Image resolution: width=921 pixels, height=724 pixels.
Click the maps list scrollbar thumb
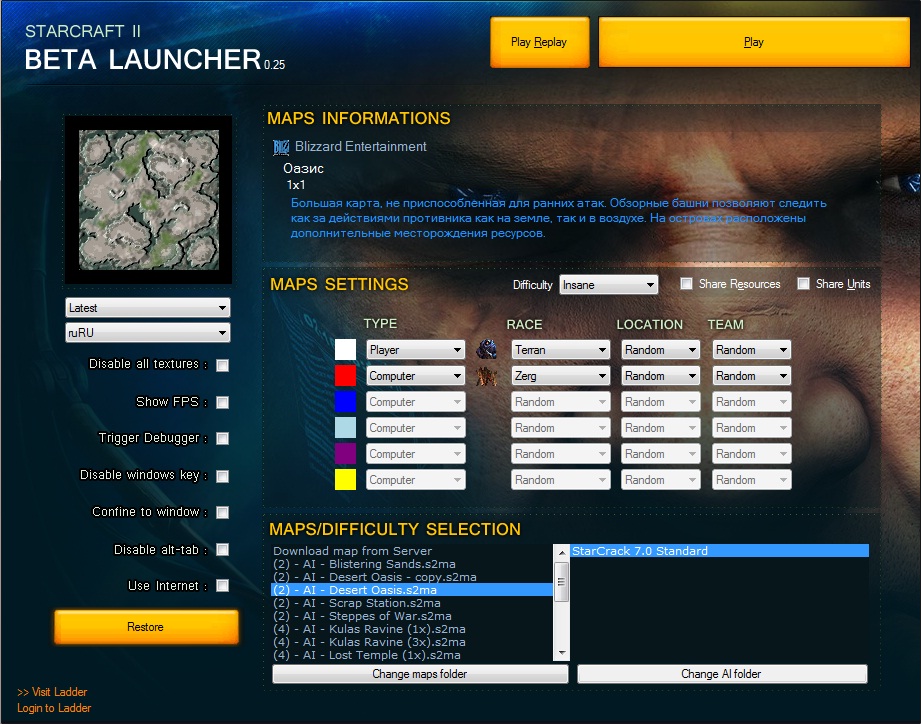[x=562, y=581]
